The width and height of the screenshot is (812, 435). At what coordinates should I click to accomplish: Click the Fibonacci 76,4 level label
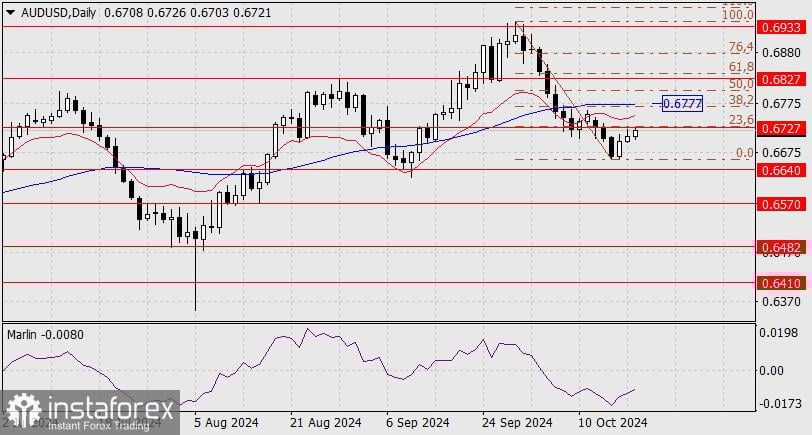741,47
